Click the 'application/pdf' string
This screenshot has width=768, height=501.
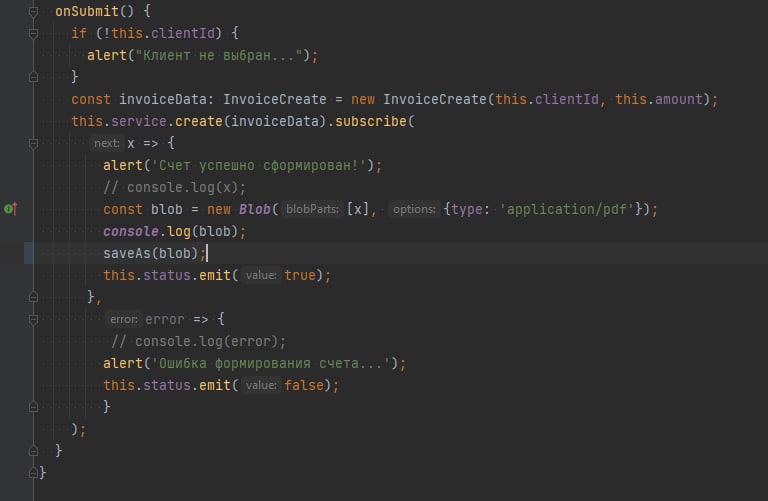tap(567, 210)
